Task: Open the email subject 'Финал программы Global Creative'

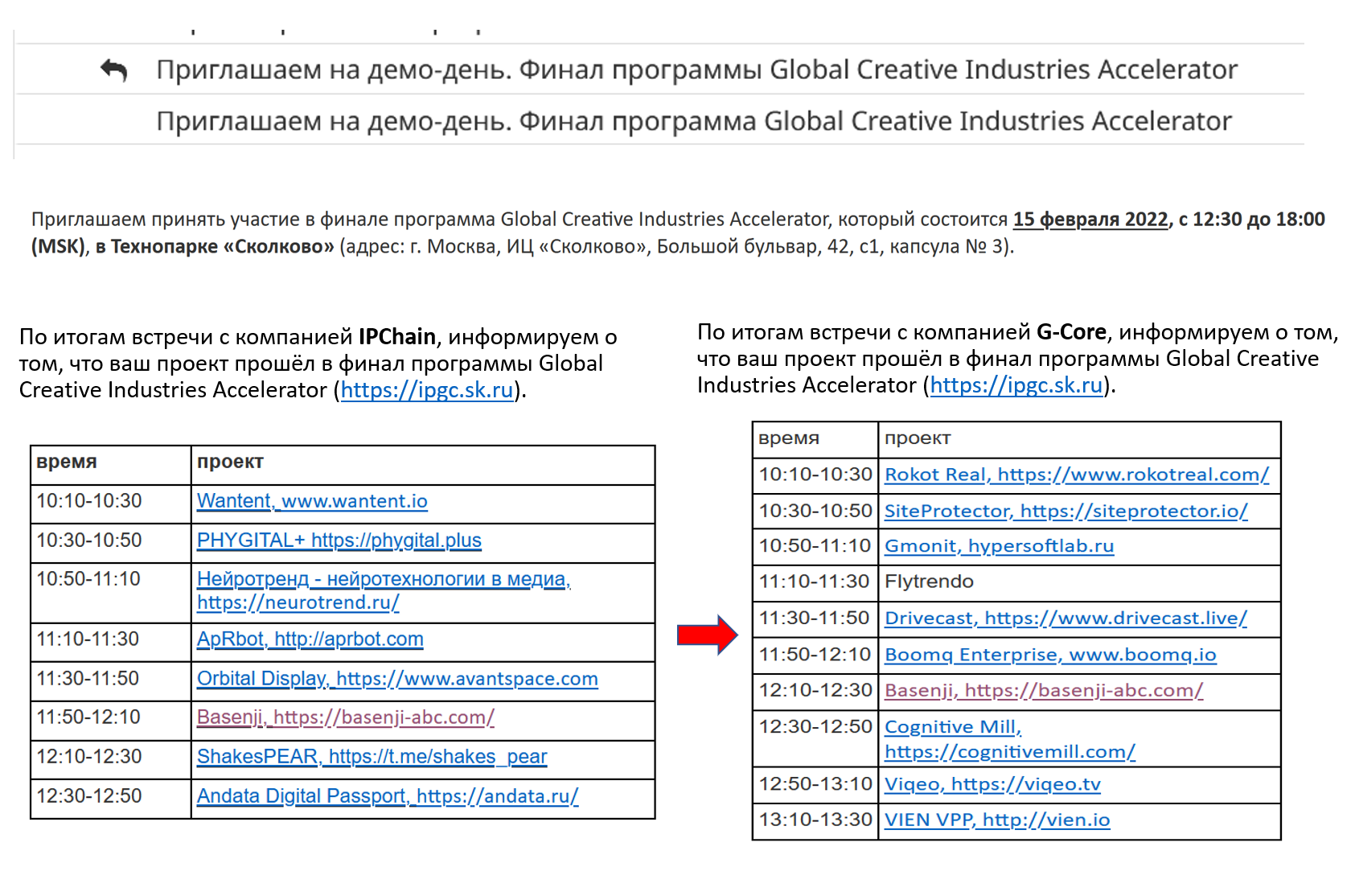Action: [696, 70]
